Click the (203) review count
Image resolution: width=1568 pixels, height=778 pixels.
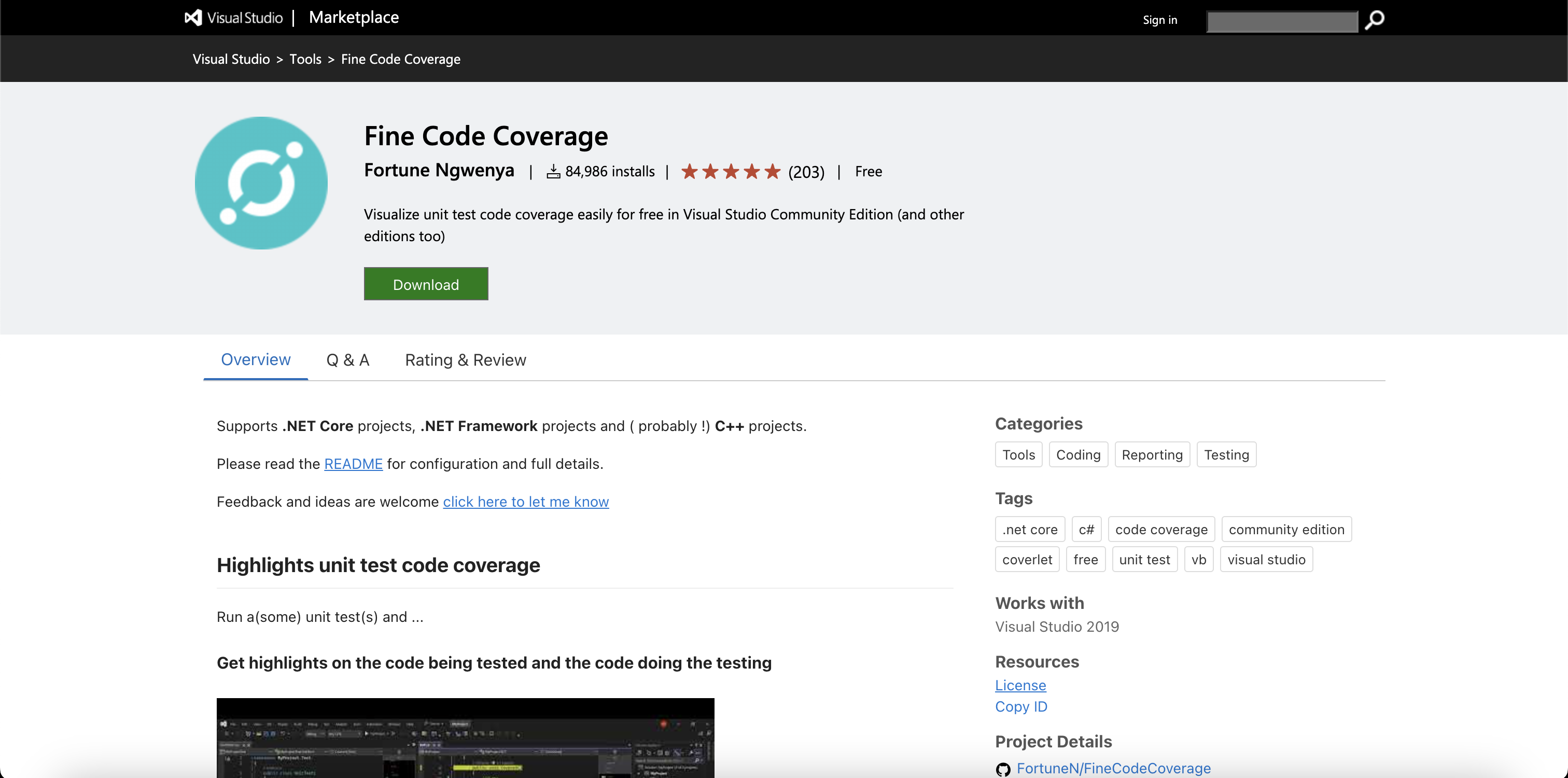[x=806, y=172]
